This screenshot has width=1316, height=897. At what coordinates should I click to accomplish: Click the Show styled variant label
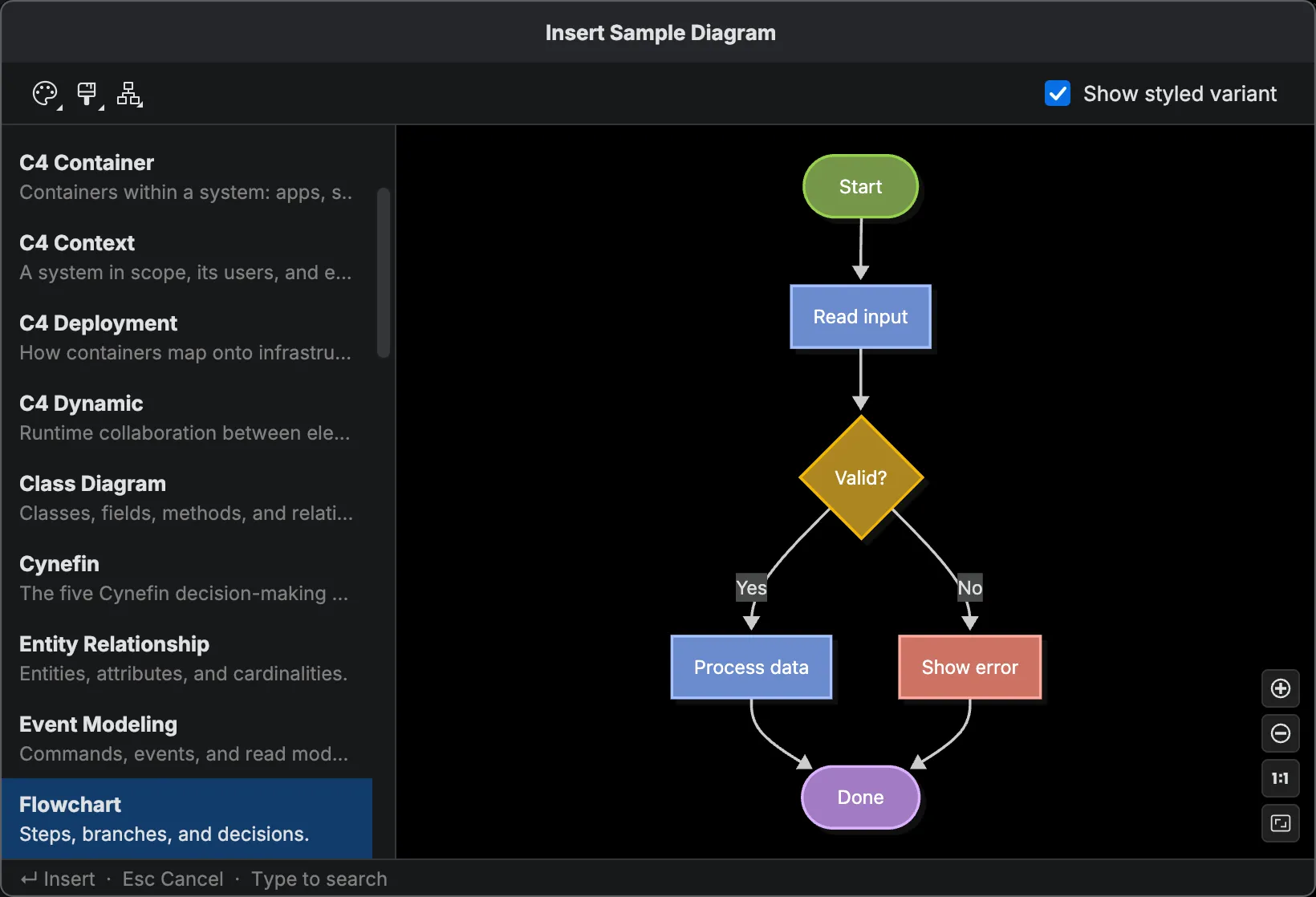(1180, 94)
